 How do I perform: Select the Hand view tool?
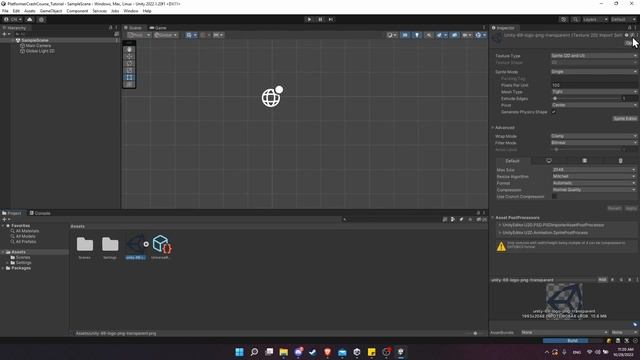tap(129, 49)
